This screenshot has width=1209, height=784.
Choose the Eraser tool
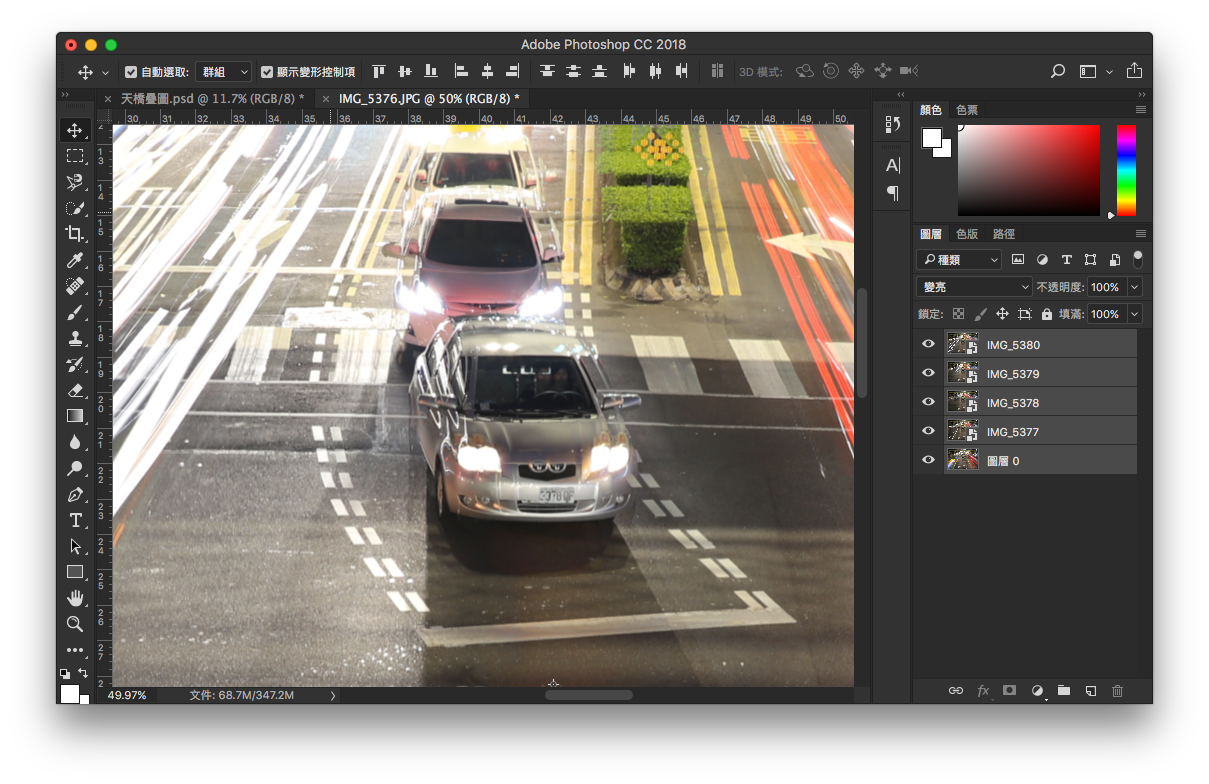click(x=75, y=390)
